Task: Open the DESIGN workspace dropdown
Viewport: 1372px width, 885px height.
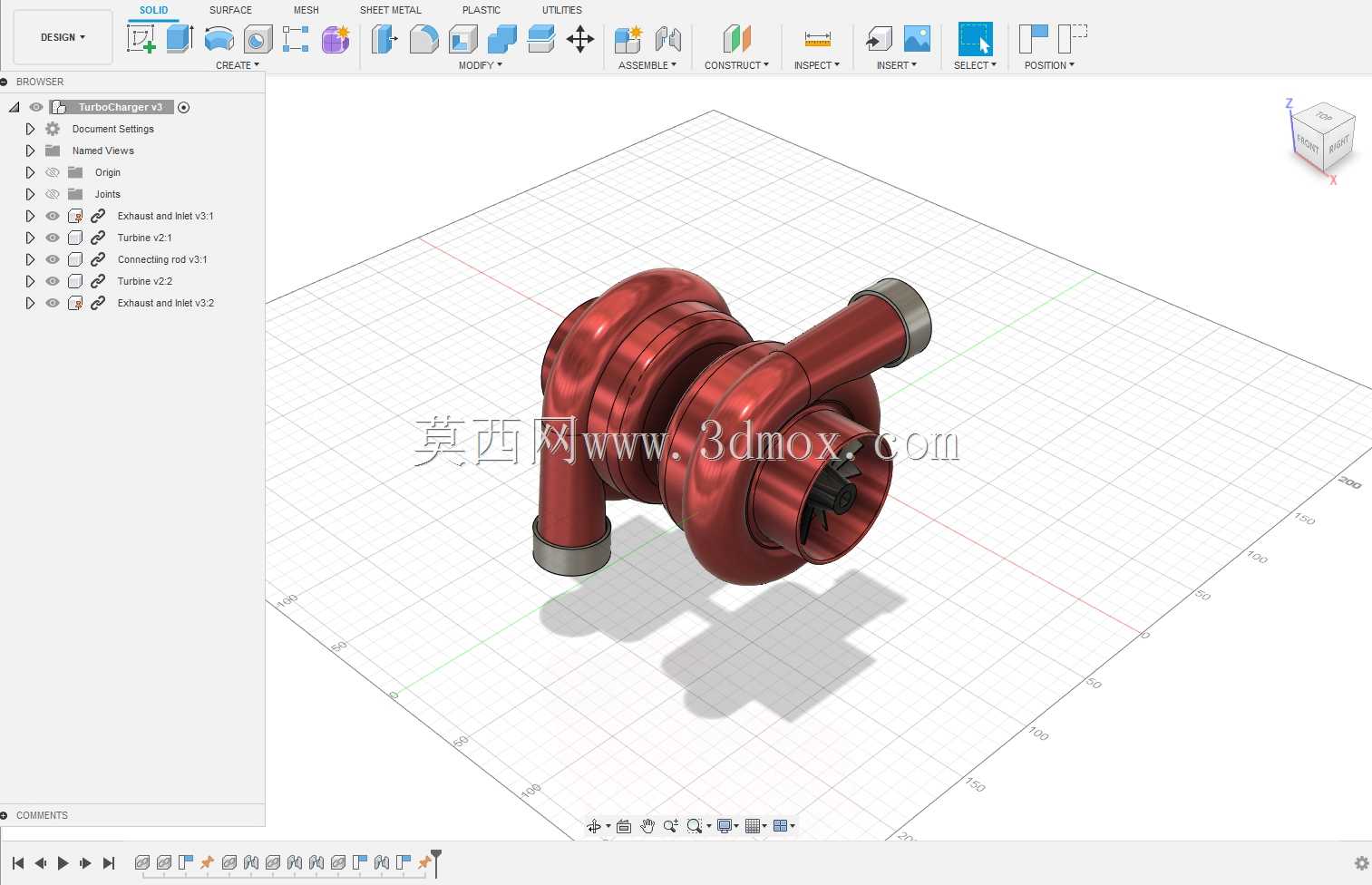Action: 63,37
